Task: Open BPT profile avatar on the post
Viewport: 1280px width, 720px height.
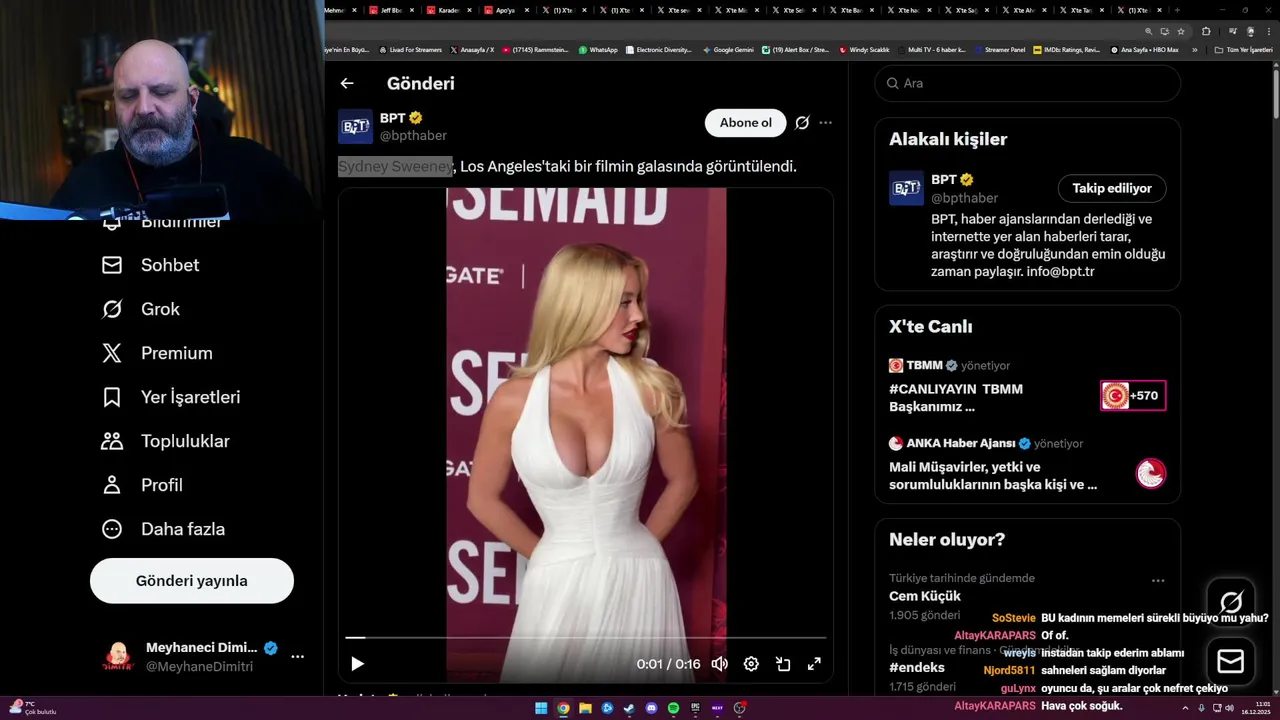Action: [x=355, y=126]
